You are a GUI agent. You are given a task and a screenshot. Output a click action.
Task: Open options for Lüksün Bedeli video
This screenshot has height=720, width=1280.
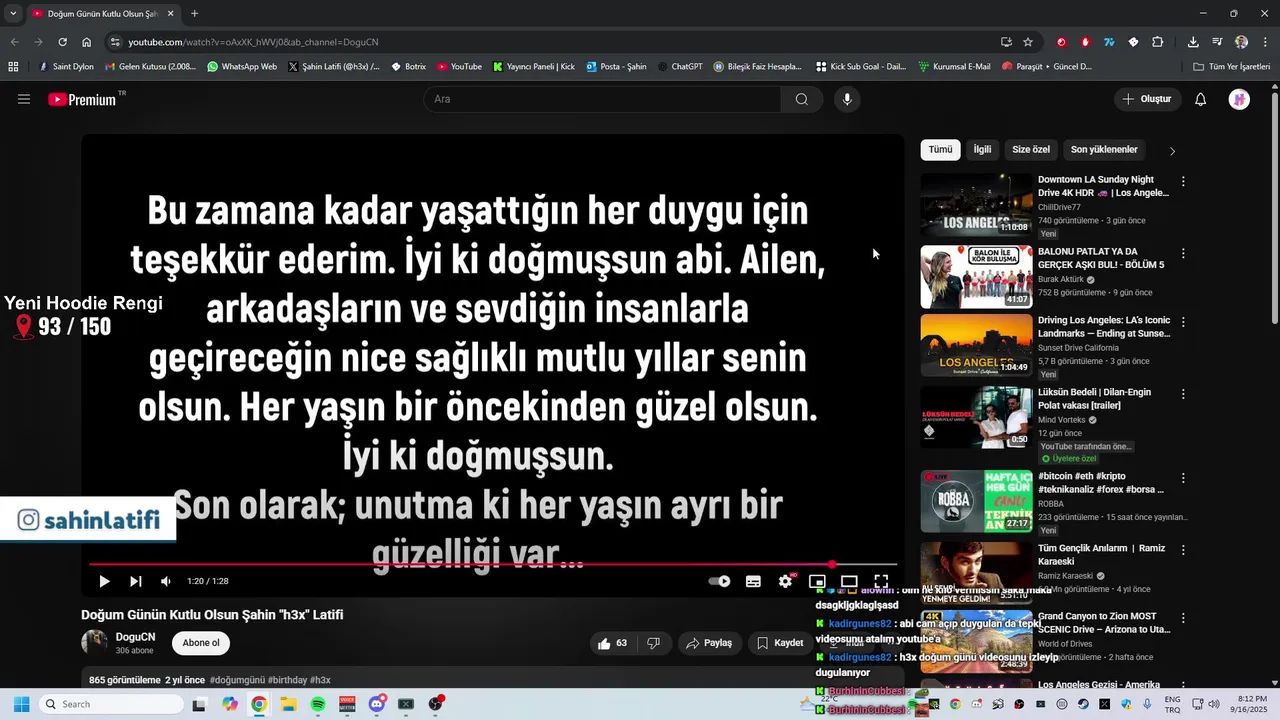[1183, 394]
